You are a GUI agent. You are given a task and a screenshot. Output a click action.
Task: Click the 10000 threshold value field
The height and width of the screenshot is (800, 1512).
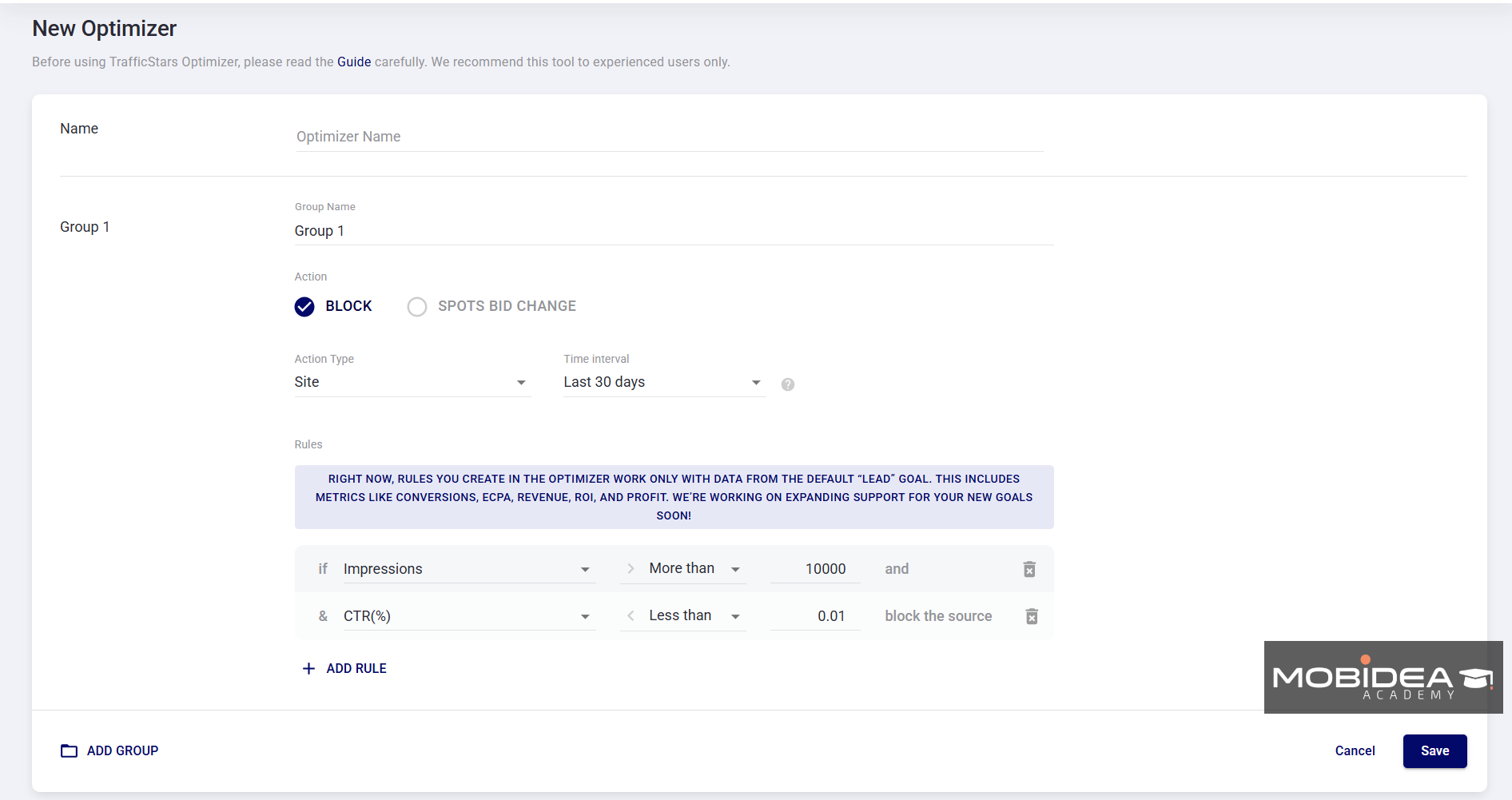815,568
